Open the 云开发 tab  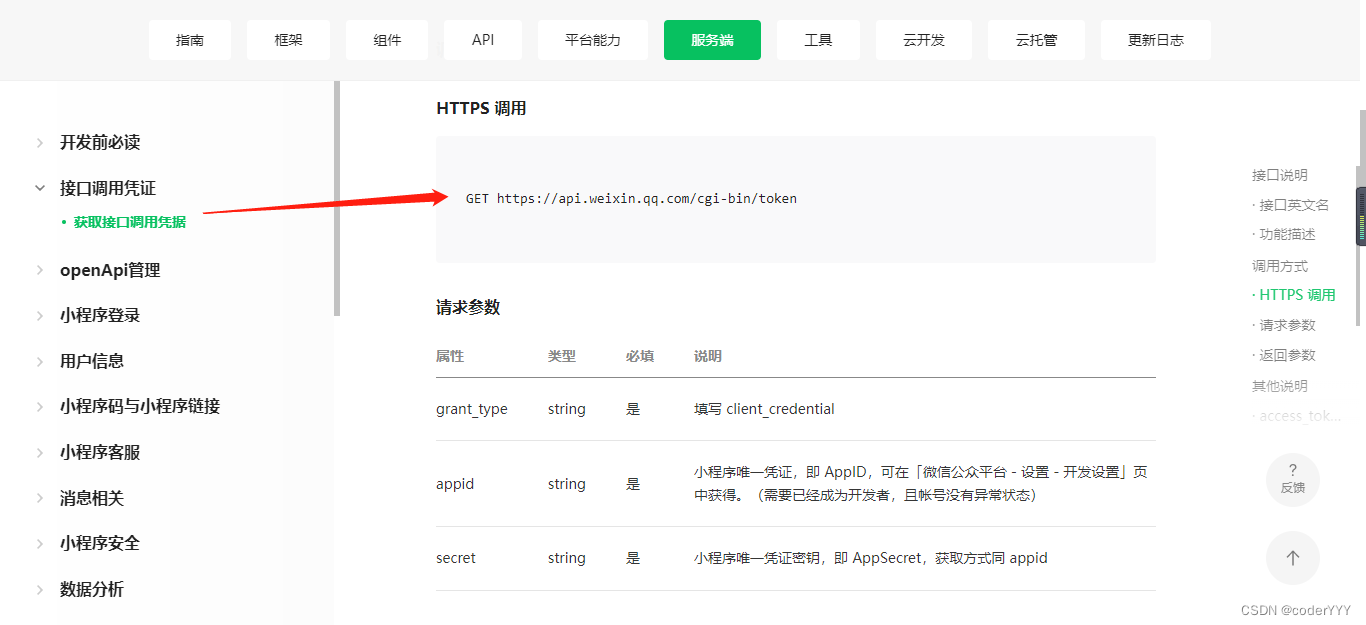tap(924, 40)
